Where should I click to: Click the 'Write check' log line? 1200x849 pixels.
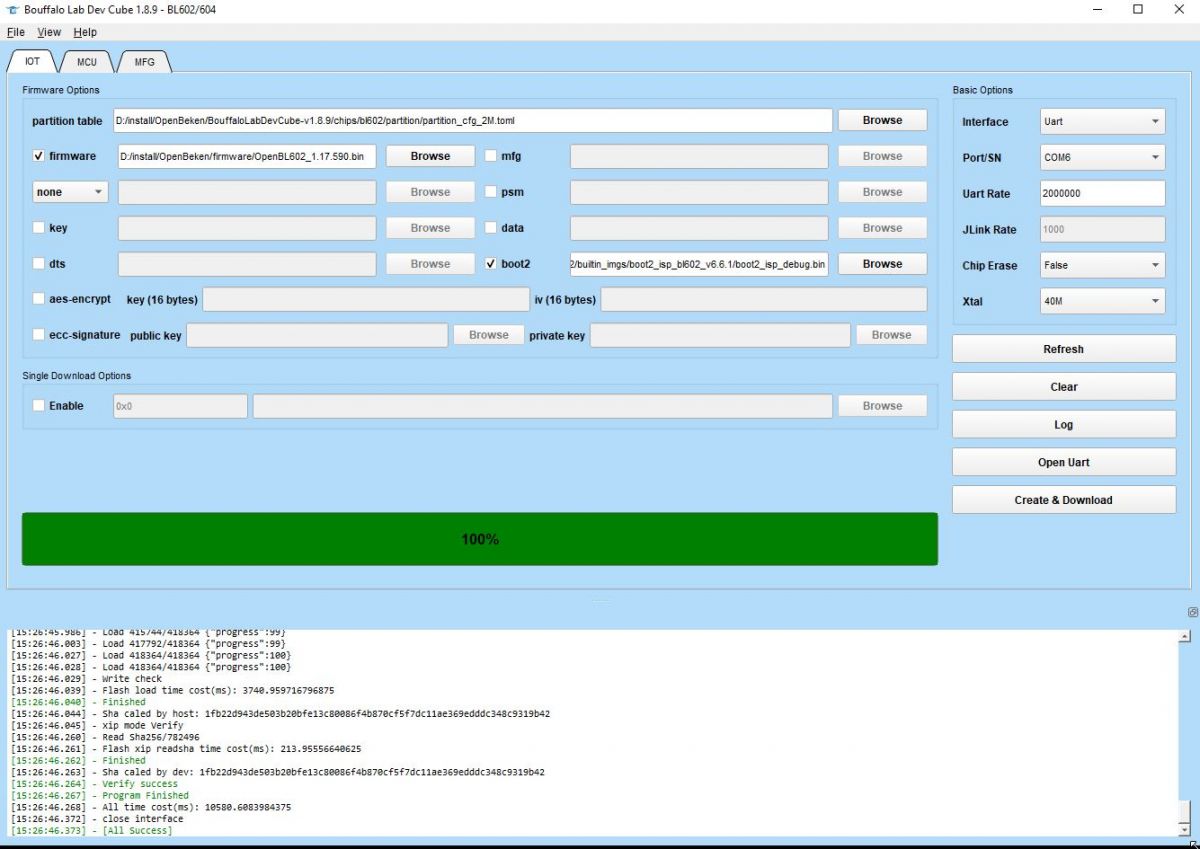coord(86,679)
